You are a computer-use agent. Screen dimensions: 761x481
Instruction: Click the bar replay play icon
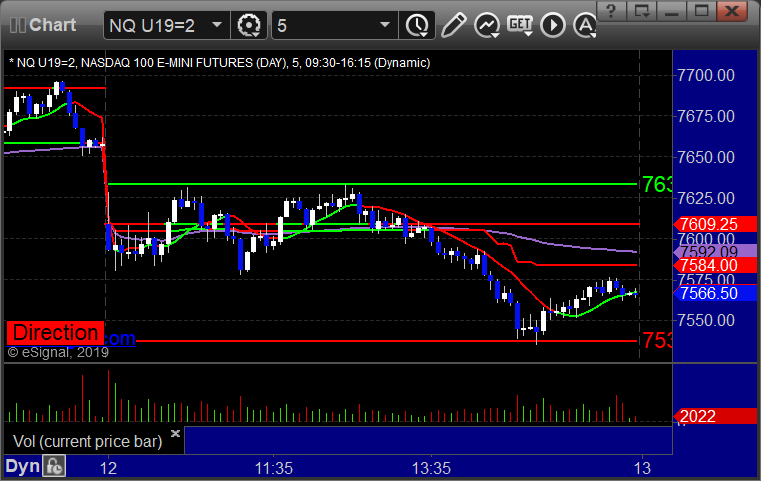[x=553, y=25]
